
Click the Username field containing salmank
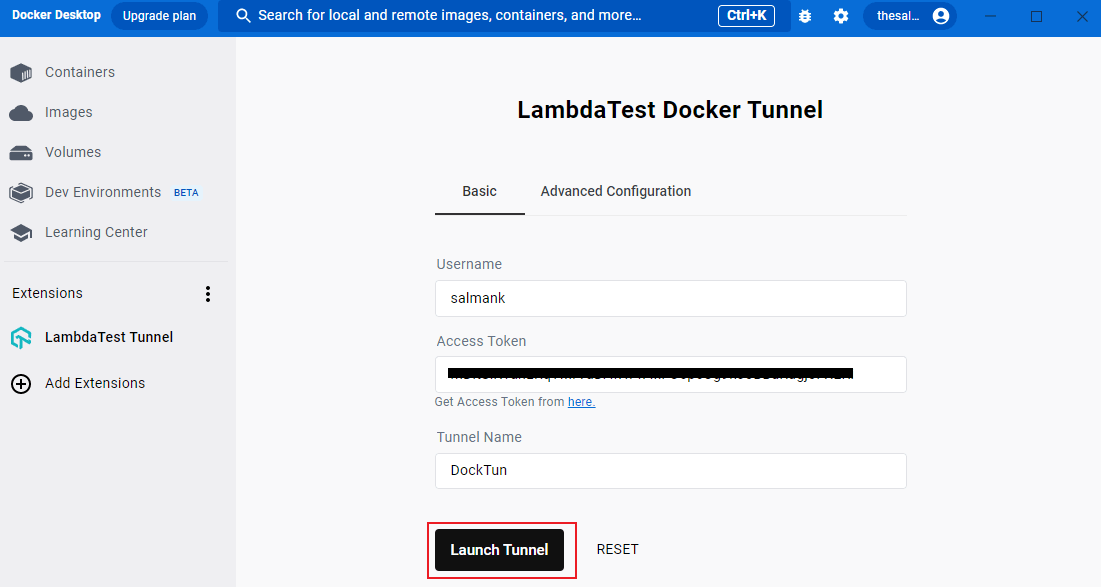pos(670,298)
